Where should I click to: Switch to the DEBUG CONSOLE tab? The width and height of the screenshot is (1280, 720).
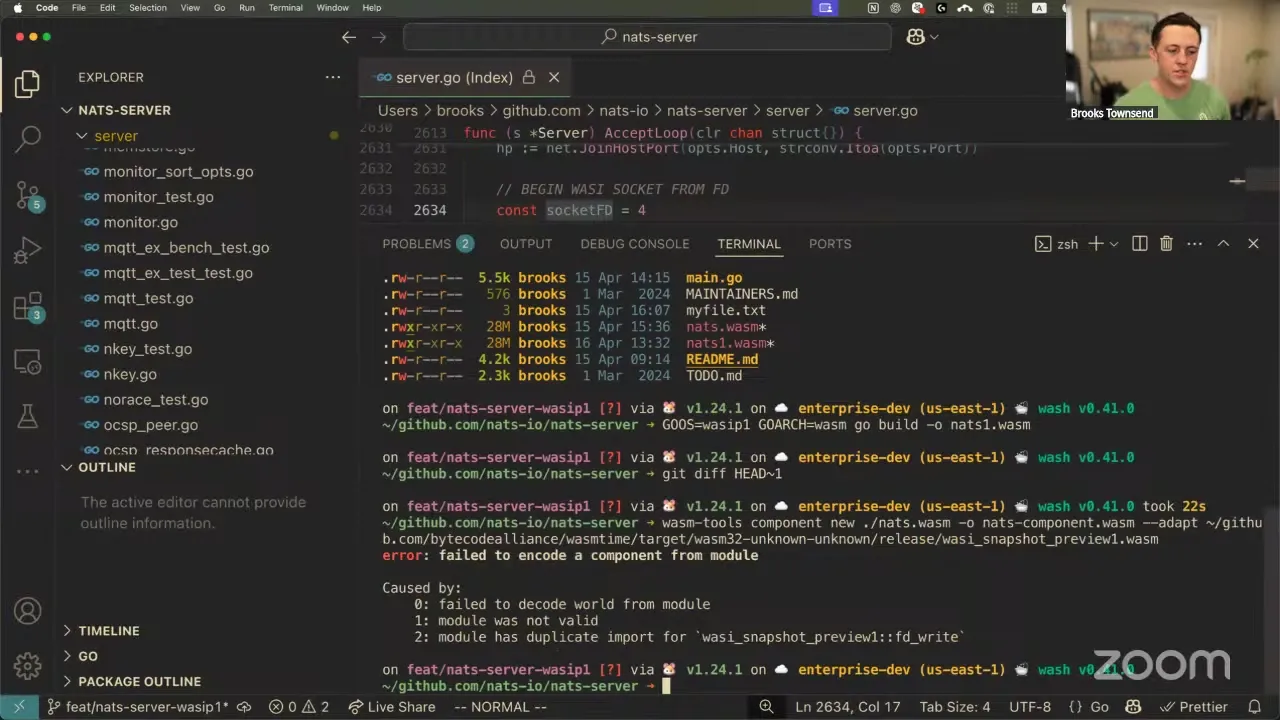point(635,244)
